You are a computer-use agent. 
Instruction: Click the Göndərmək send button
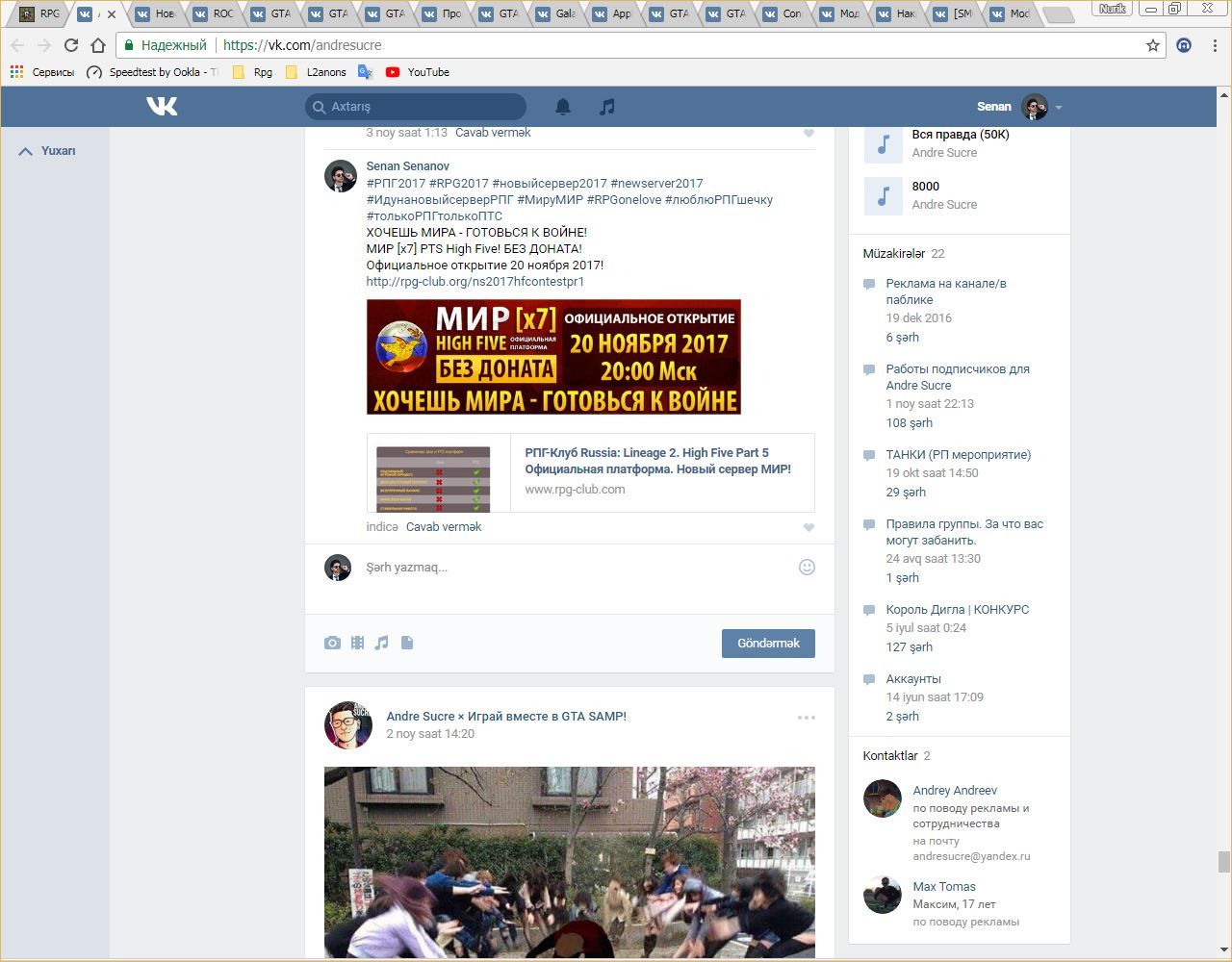point(768,644)
